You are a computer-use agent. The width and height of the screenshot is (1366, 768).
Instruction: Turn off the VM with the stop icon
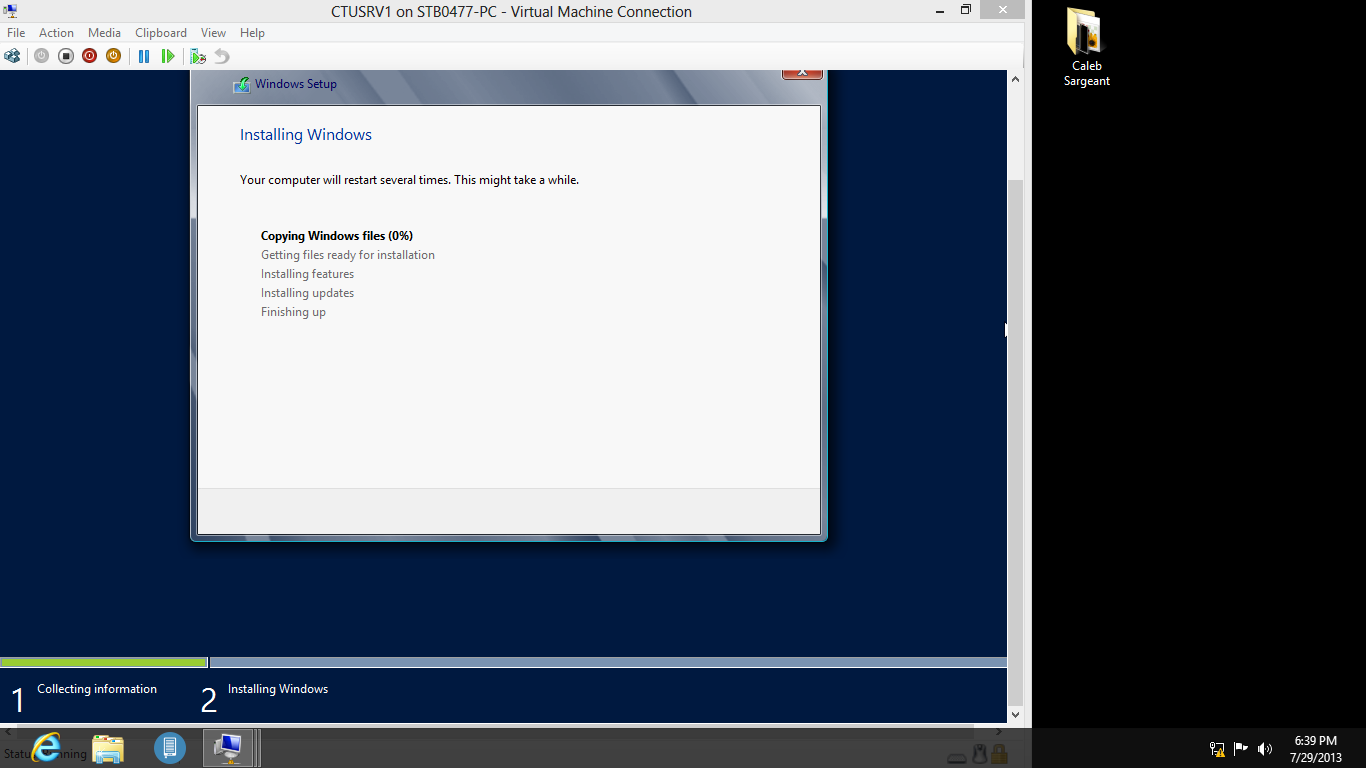click(x=65, y=56)
